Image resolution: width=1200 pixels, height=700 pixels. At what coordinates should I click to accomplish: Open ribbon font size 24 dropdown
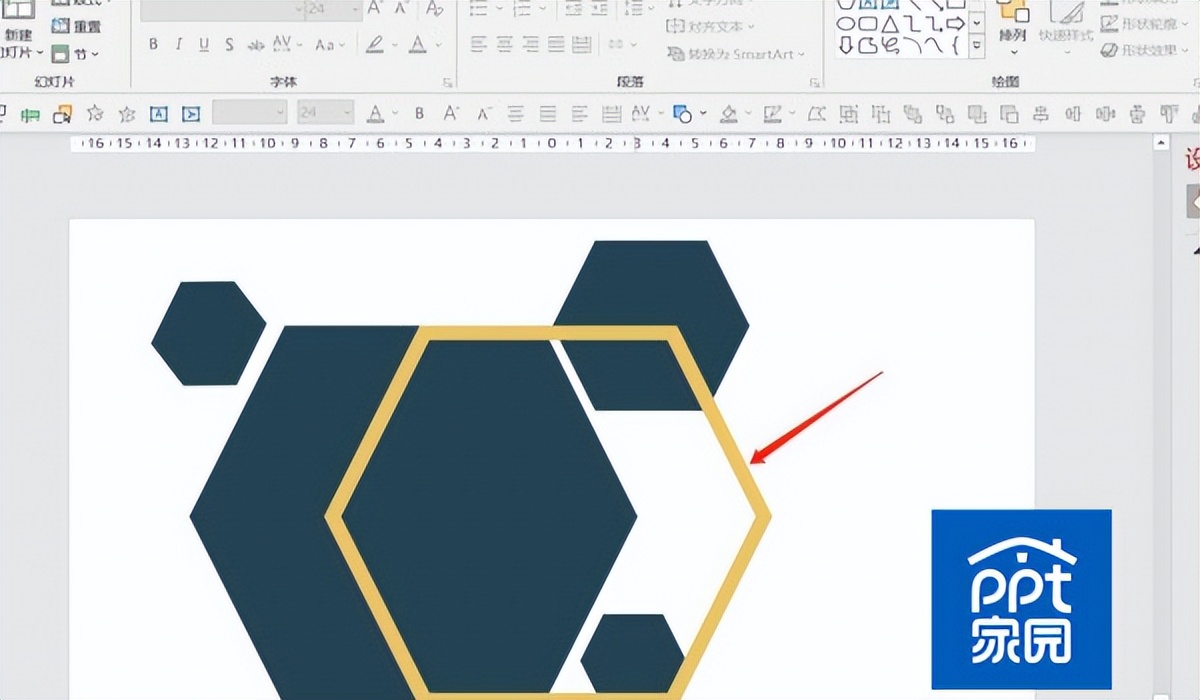click(354, 9)
